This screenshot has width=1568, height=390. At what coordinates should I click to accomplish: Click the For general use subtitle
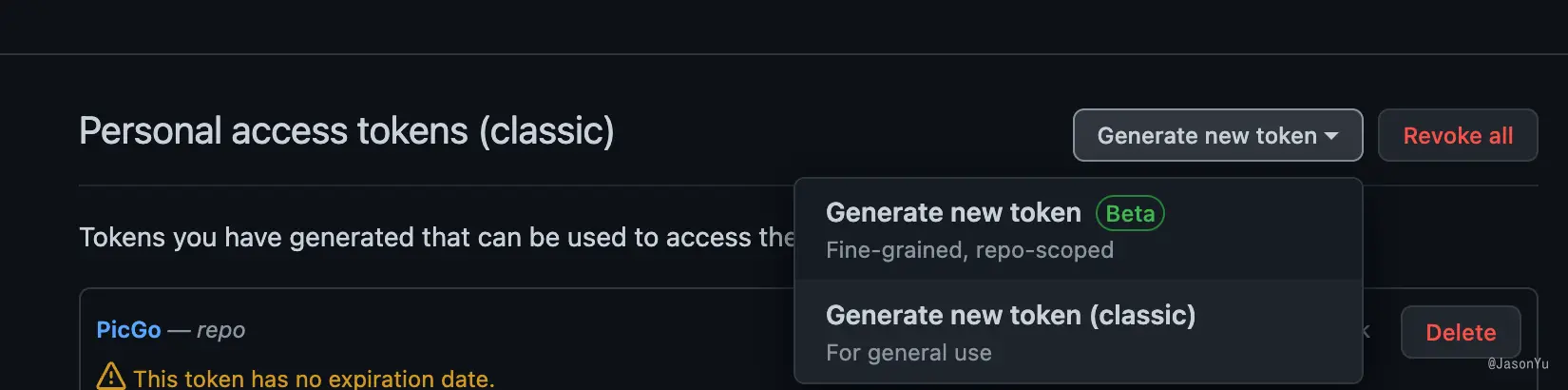(908, 353)
